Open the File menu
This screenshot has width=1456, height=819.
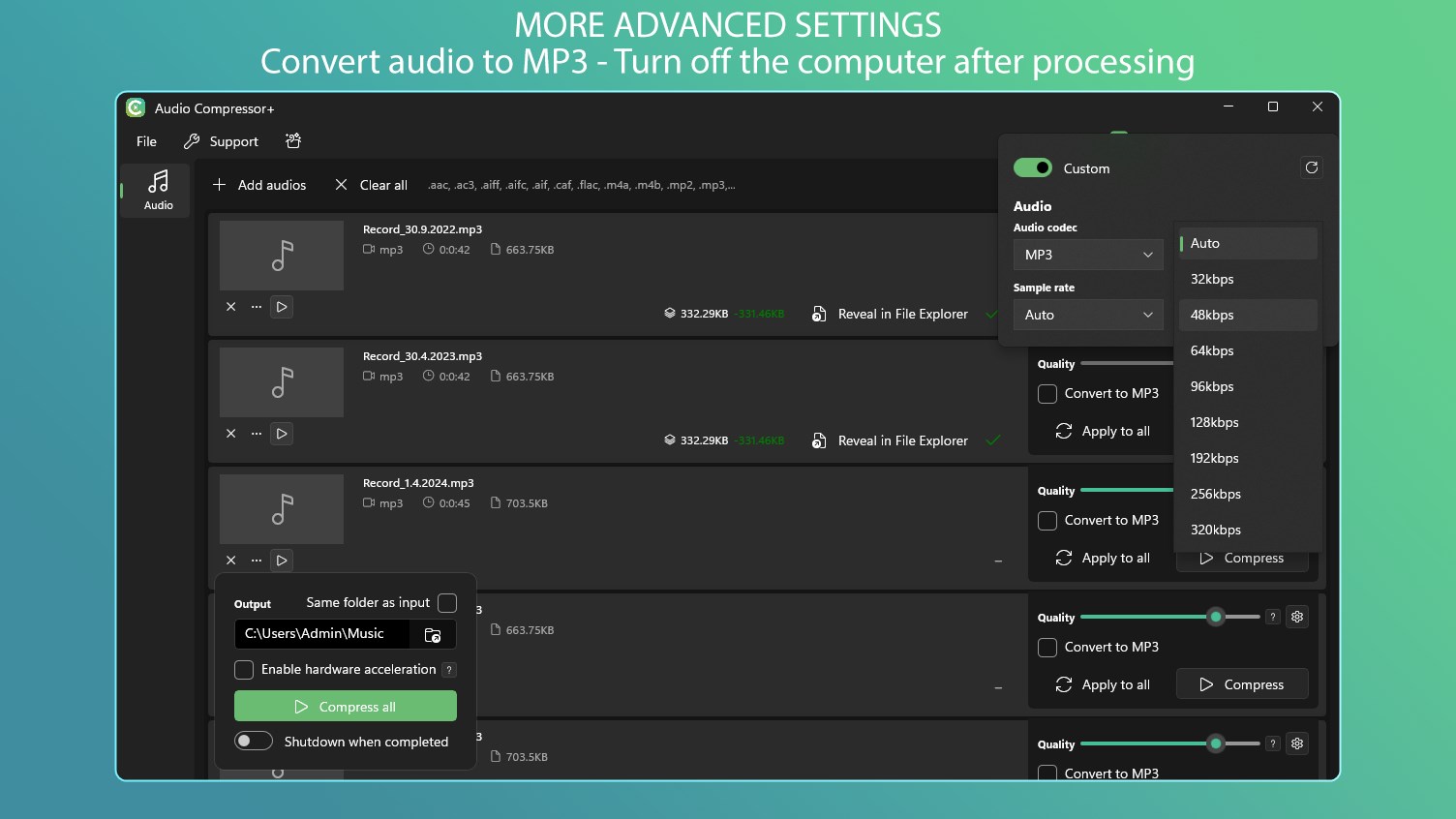[x=146, y=141]
